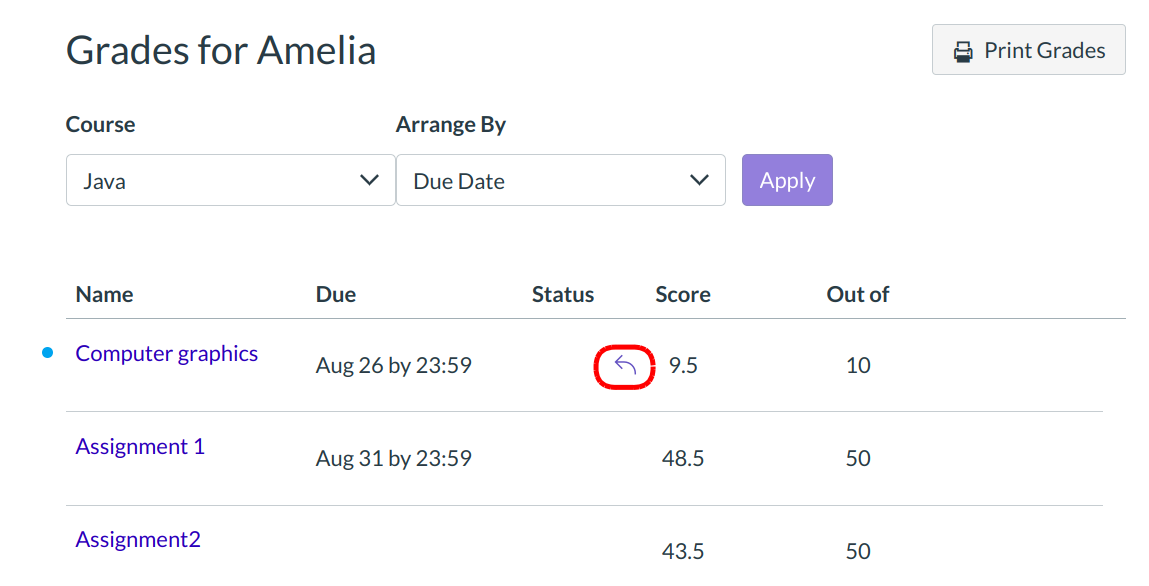Click the Score column header
1149x586 pixels.
coord(683,295)
